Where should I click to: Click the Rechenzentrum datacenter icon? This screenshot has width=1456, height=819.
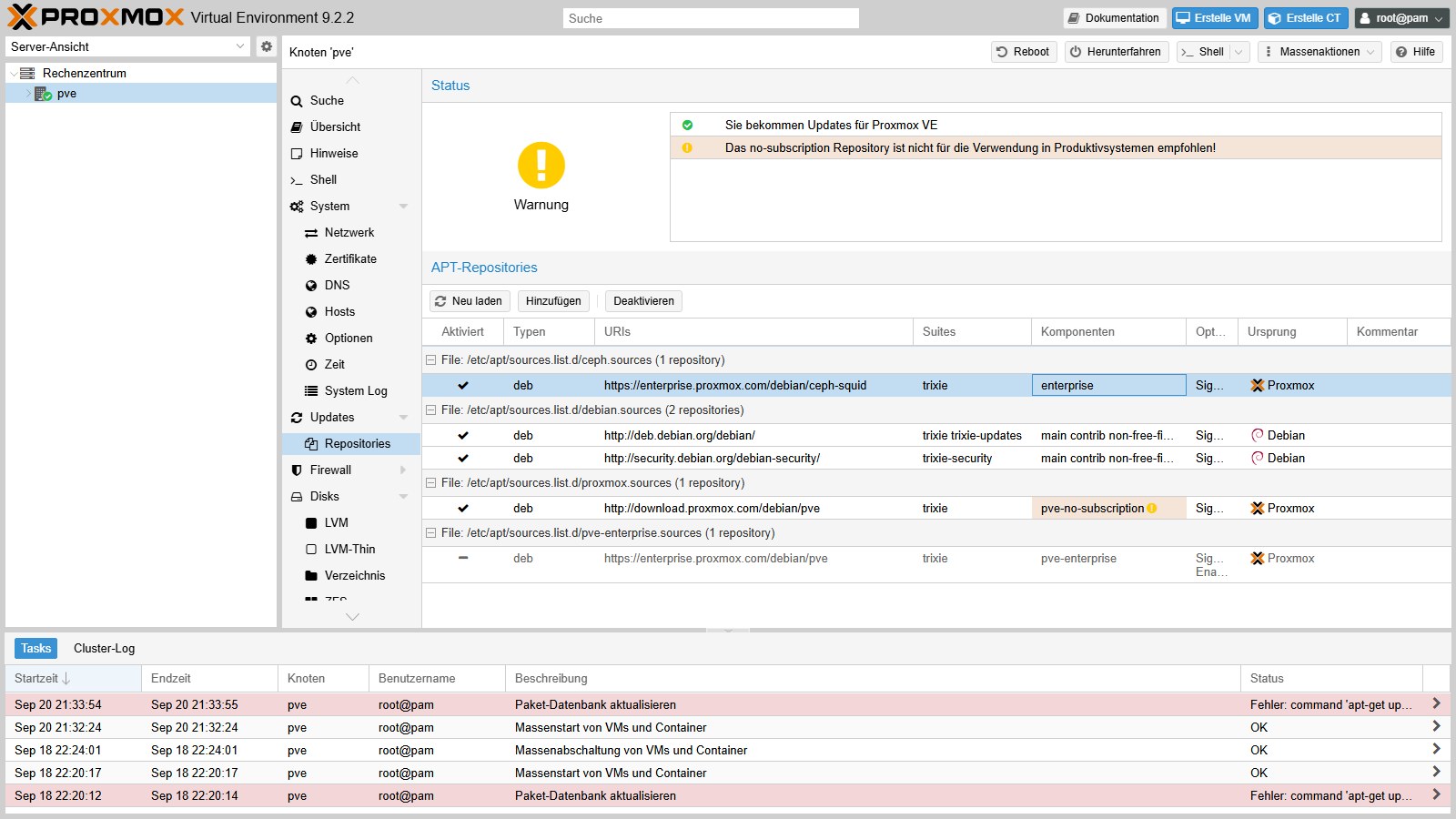[x=27, y=73]
